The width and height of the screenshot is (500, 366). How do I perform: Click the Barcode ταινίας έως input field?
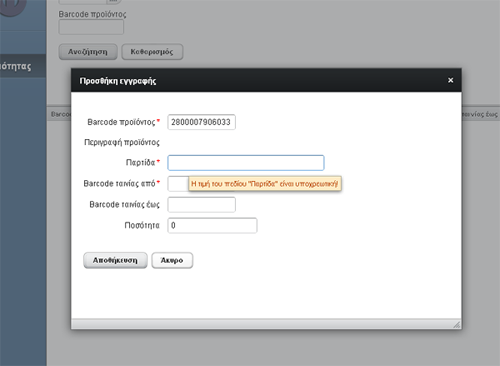(202, 205)
